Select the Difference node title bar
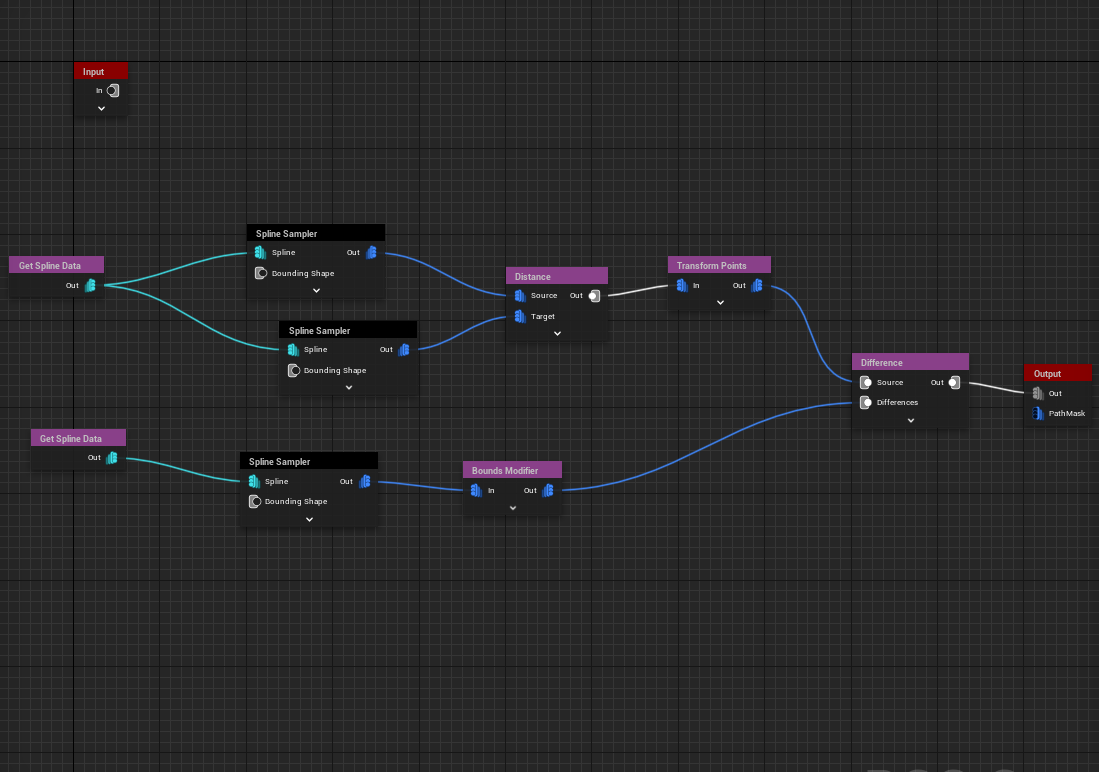The height and width of the screenshot is (772, 1099). click(x=910, y=363)
